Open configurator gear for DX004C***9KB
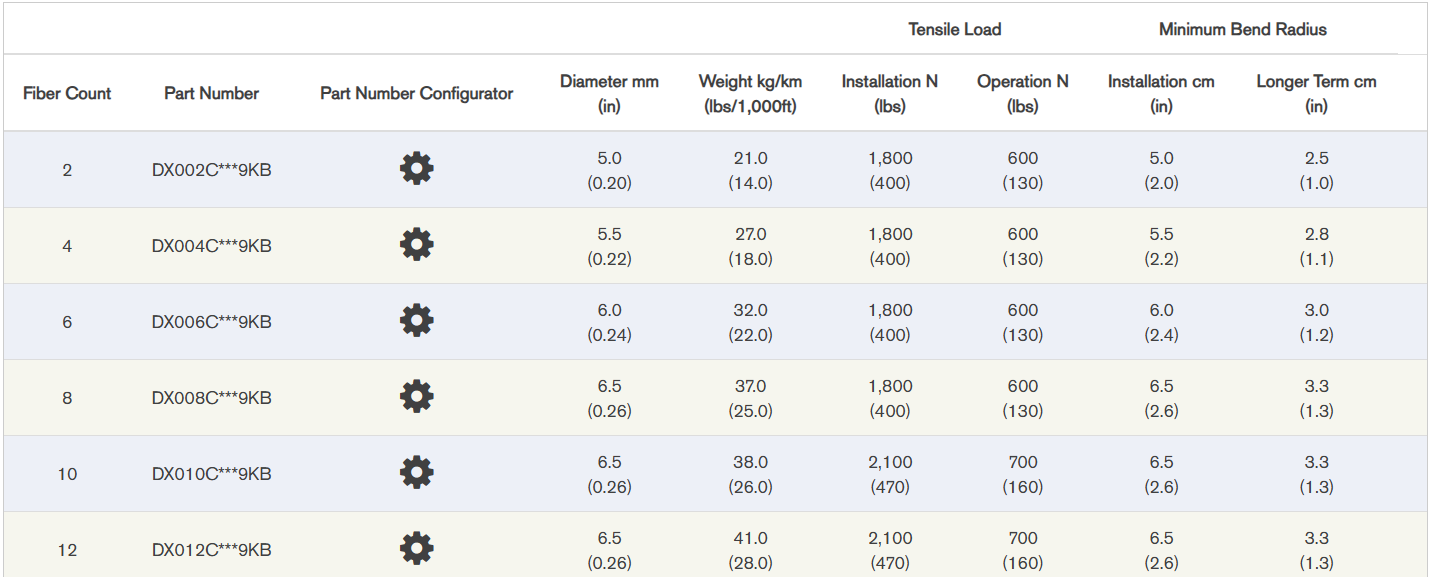Screen dimensions: 1432x578 tap(416, 245)
